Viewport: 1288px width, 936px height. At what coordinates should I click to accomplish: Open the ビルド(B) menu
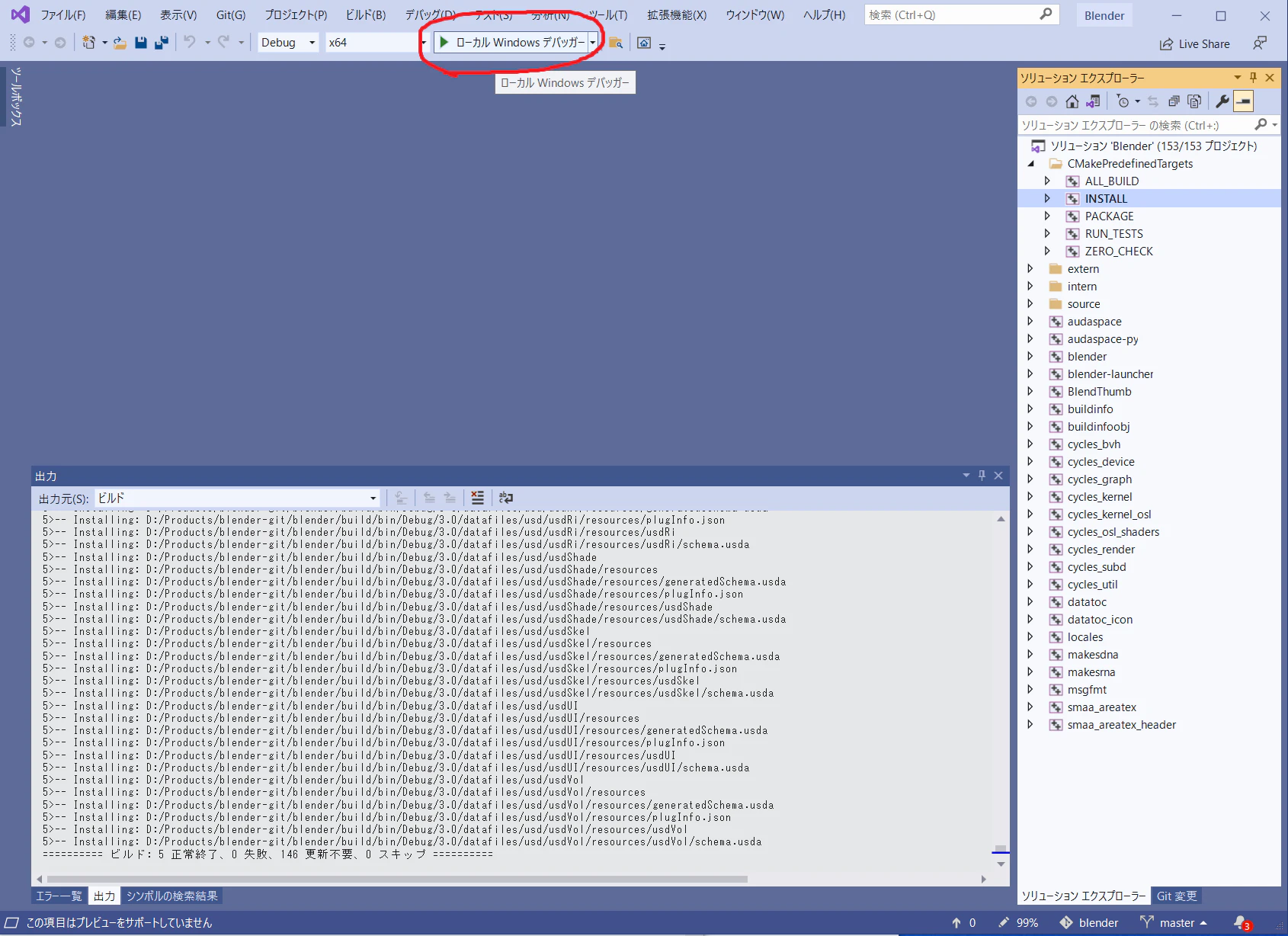pos(366,15)
